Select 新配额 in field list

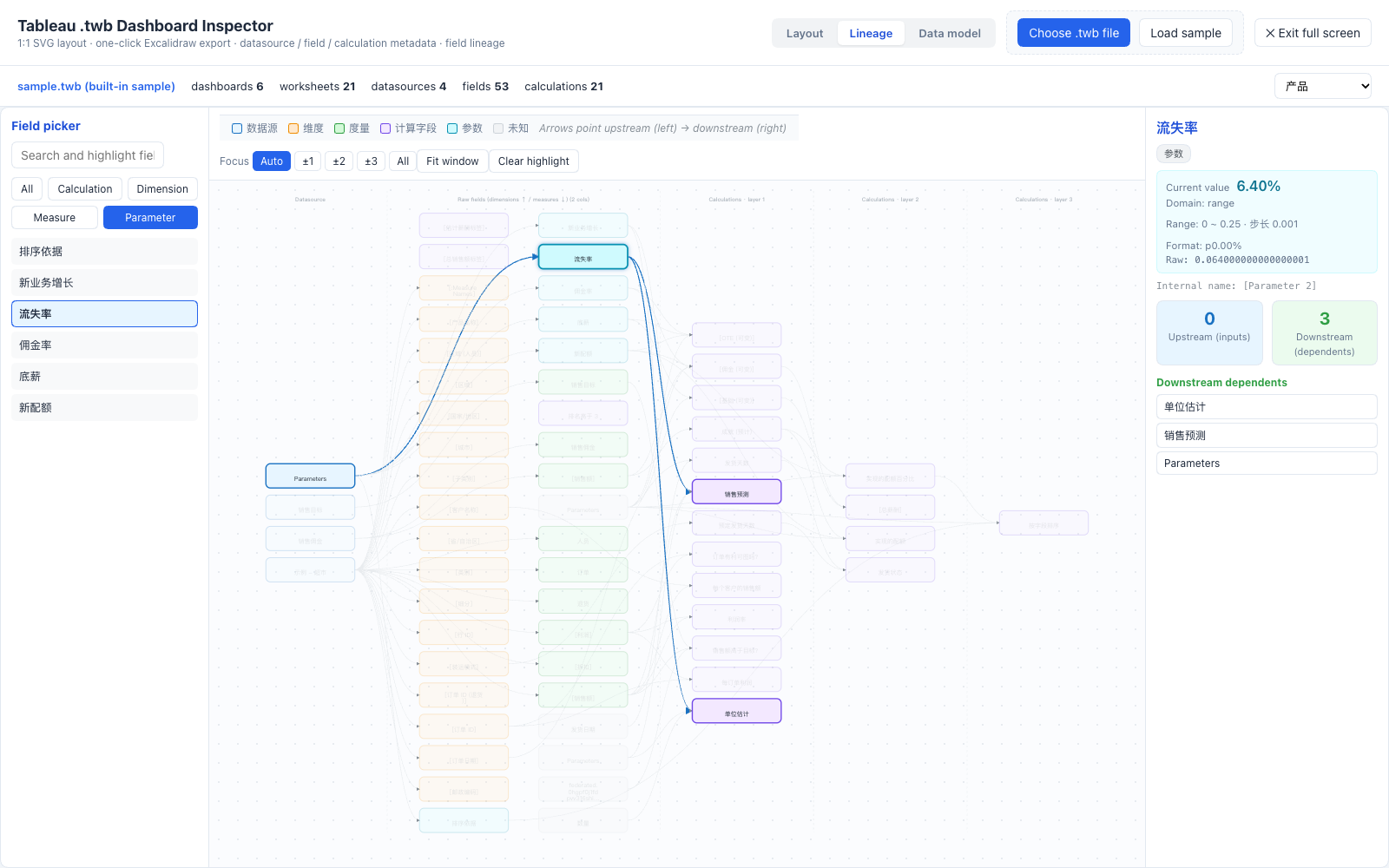pos(104,408)
